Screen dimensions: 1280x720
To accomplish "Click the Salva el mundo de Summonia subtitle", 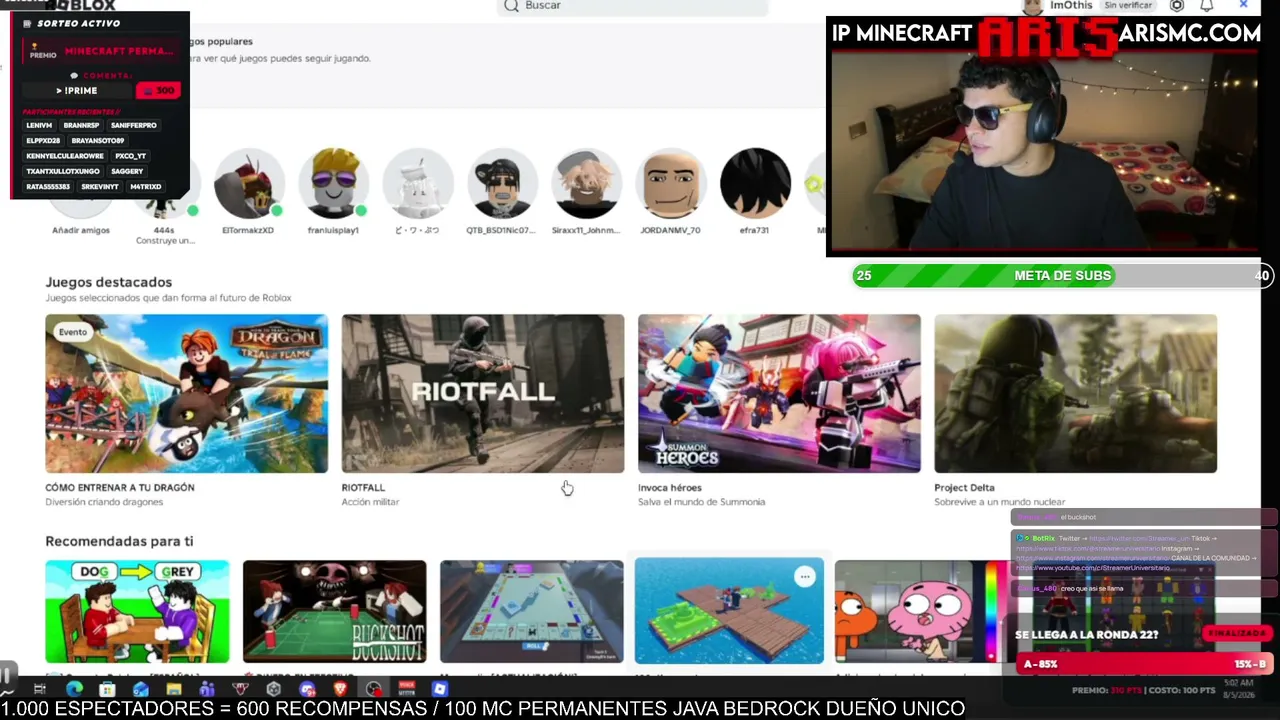I will (x=702, y=502).
